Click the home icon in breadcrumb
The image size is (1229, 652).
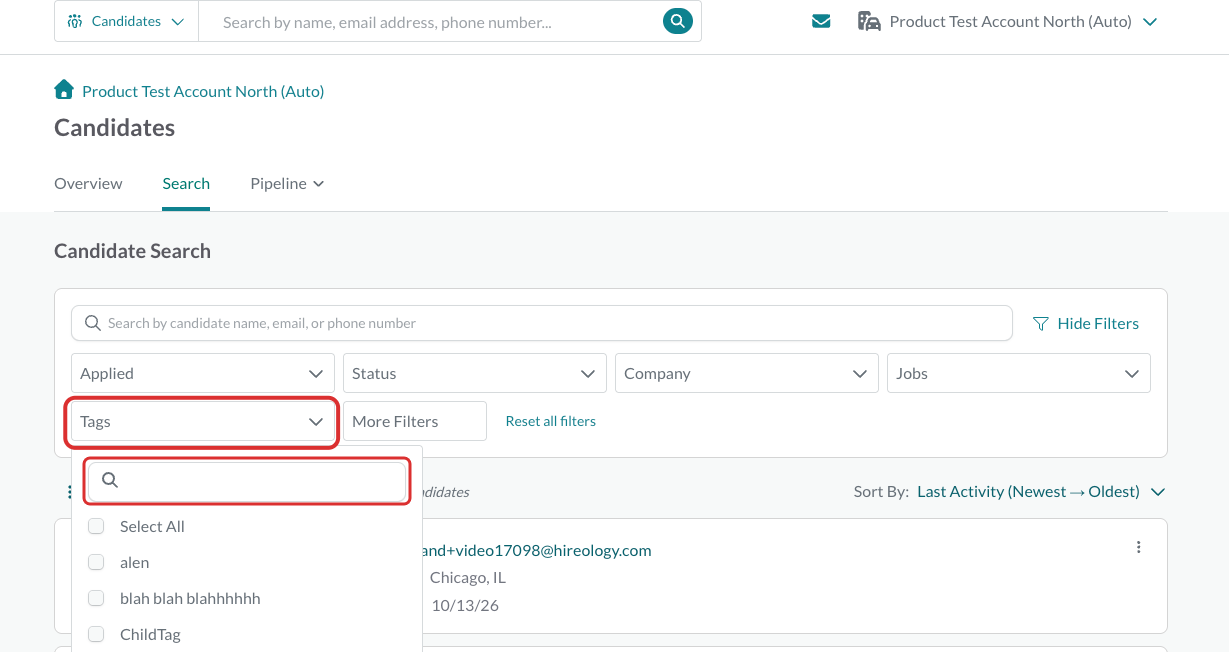tap(64, 90)
